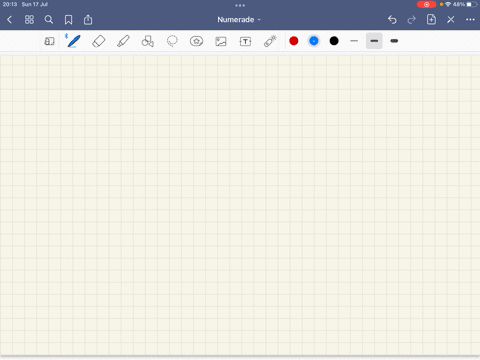Open the Numerade document title dropdown

click(x=239, y=20)
